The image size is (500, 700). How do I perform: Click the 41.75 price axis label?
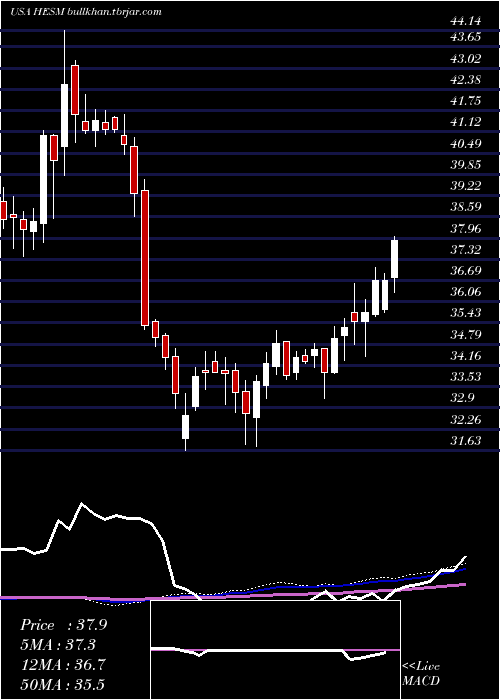(466, 101)
